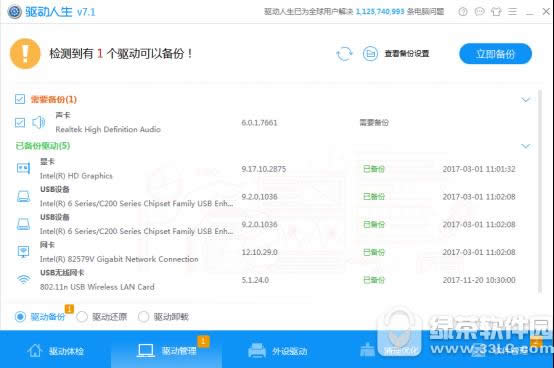Screen dimensions: 554x368
Task: Click the orange exclamation warning icon
Action: pos(25,54)
